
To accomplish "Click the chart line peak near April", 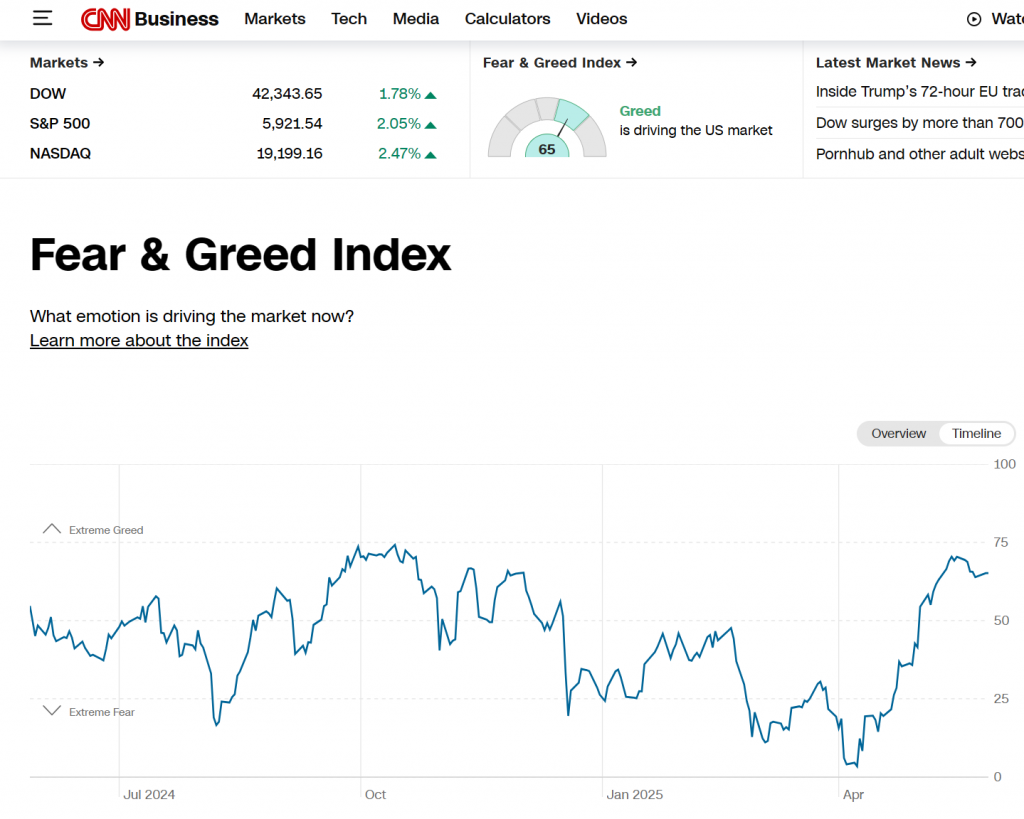I will pyautogui.click(x=955, y=557).
